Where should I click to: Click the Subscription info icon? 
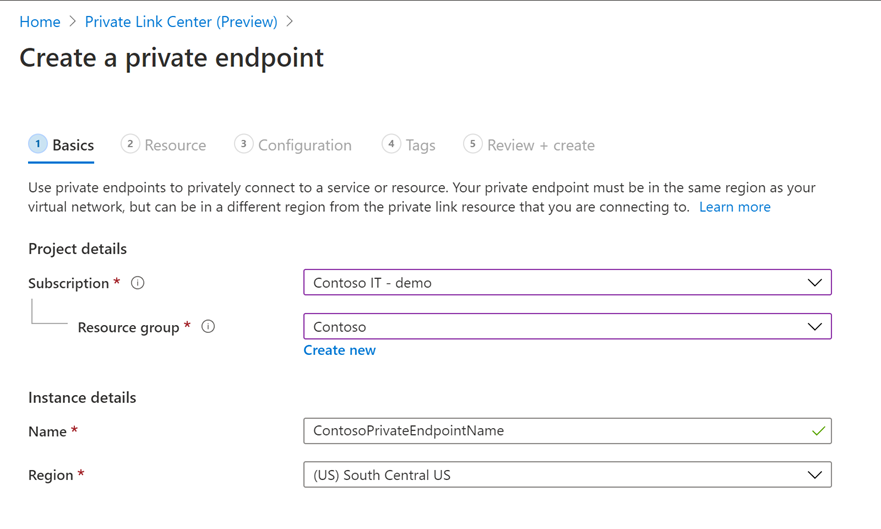(138, 283)
